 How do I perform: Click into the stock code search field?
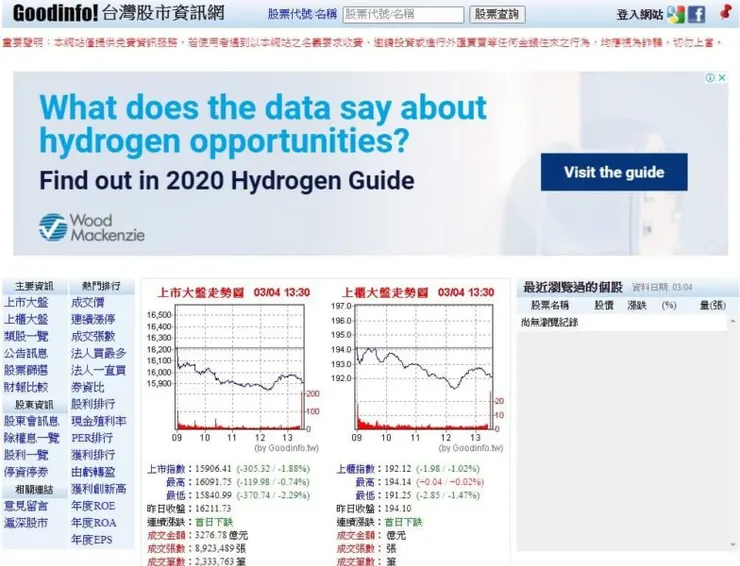click(403, 15)
